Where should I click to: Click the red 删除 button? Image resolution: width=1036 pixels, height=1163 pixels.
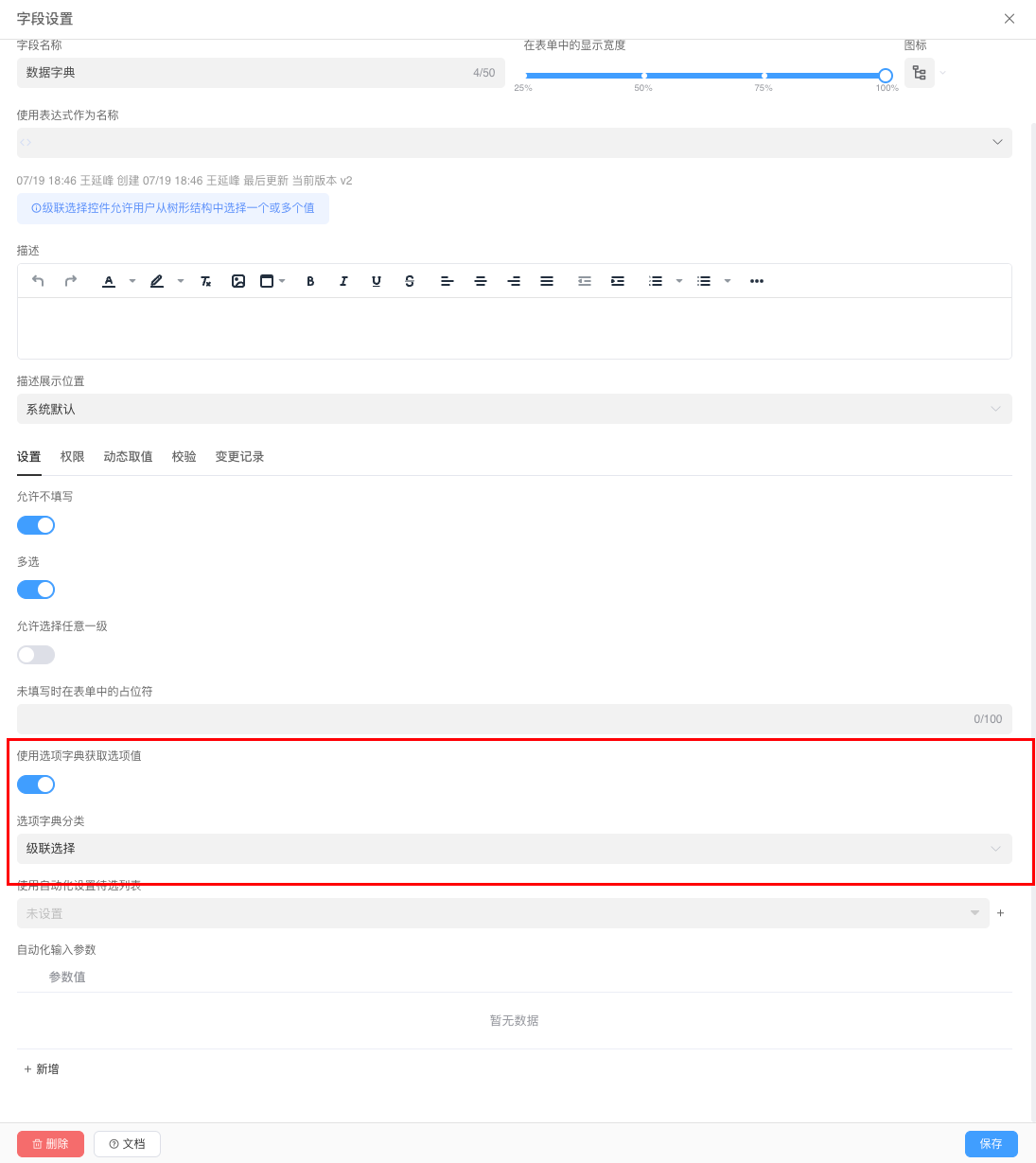[50, 1144]
